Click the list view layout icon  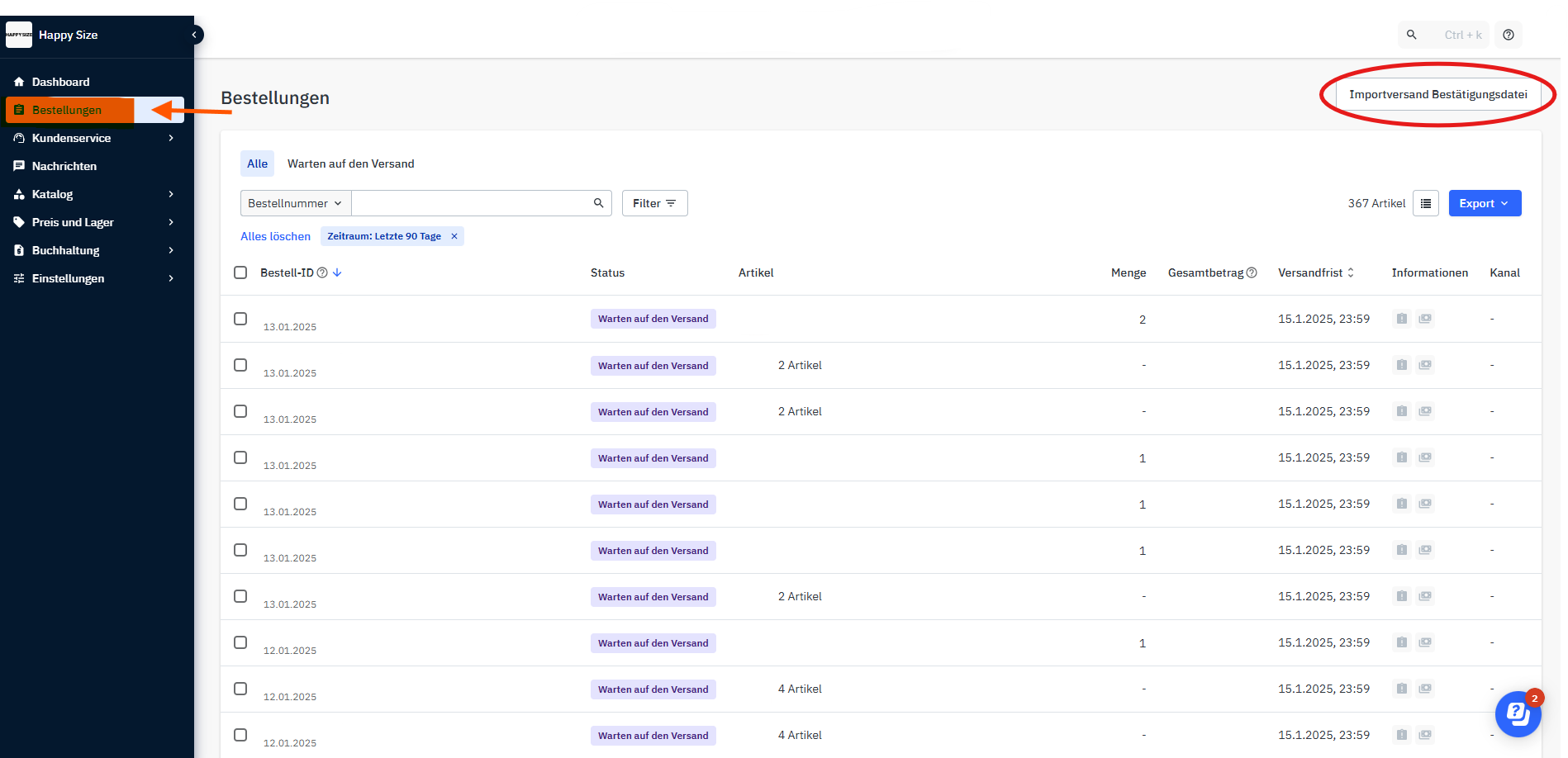[x=1425, y=203]
